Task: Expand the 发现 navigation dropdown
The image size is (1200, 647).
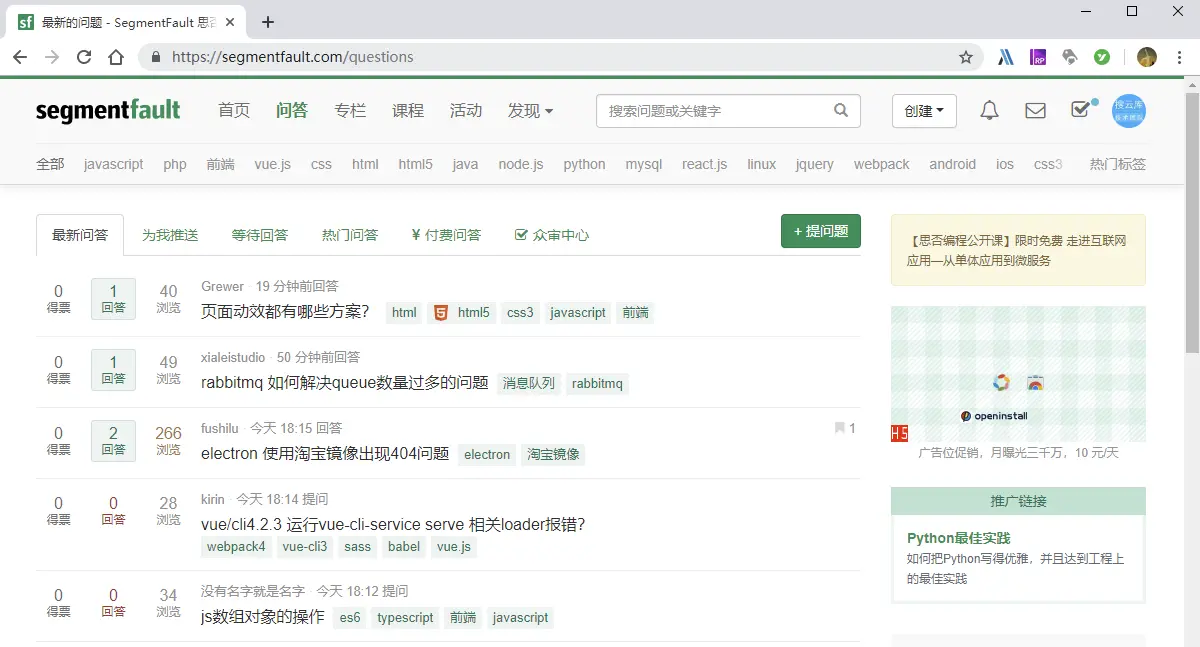Action: 530,110
